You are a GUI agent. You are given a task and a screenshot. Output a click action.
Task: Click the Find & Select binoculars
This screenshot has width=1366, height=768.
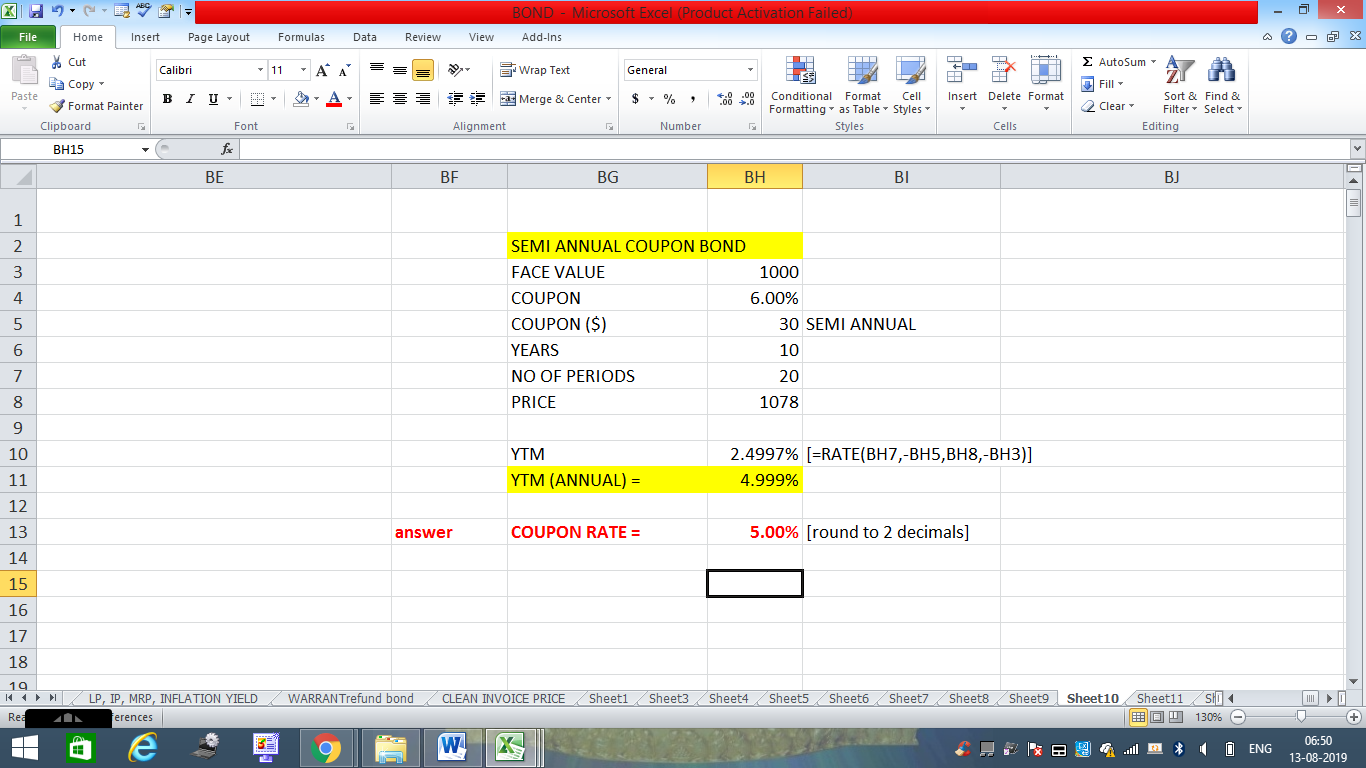click(1221, 72)
